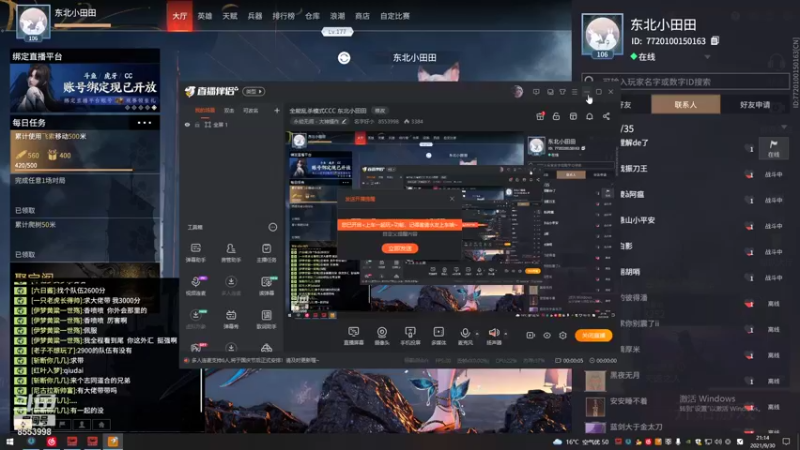Click the flag 在线 button in first friend row

pyautogui.click(x=773, y=148)
